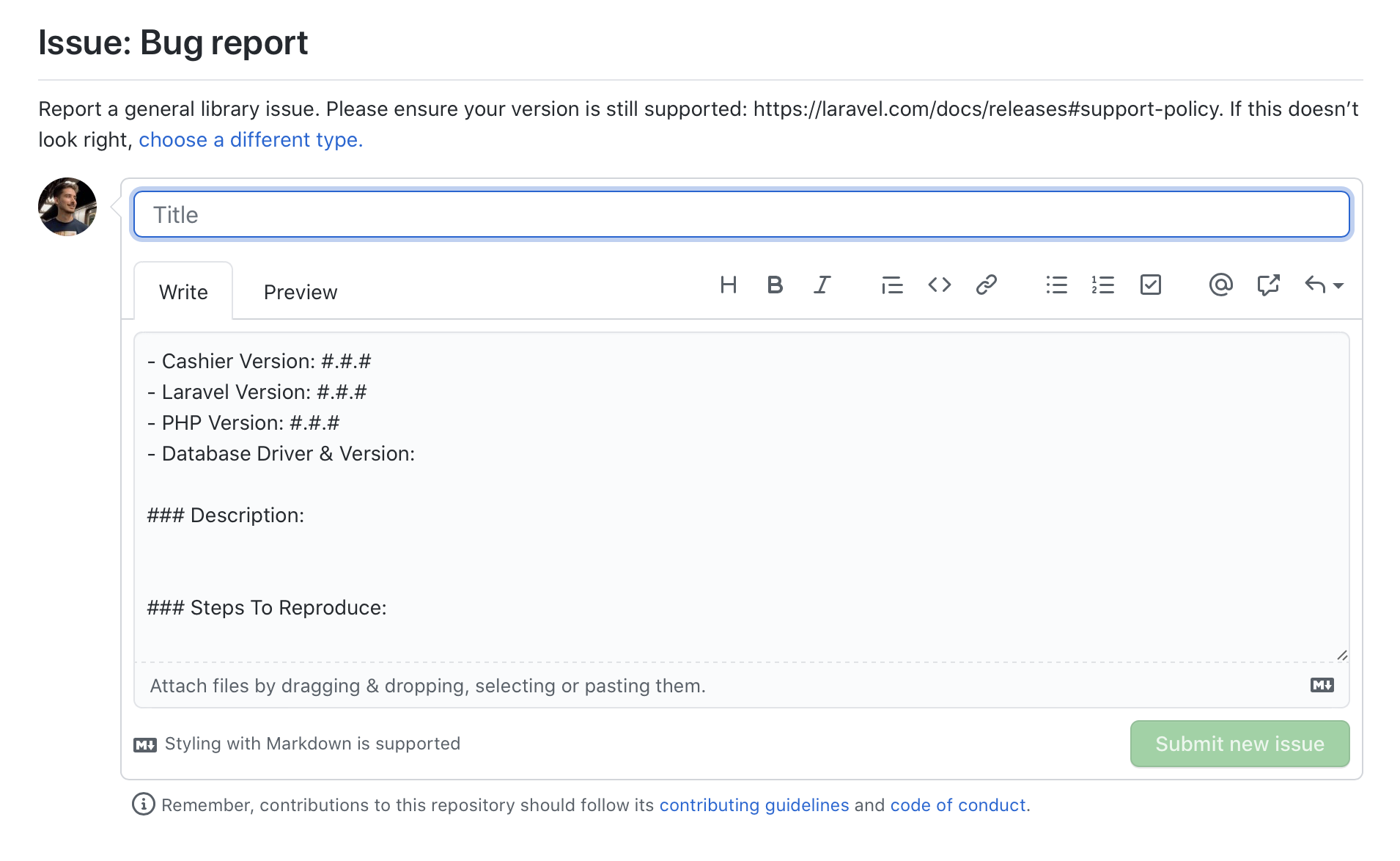Insert a task list
Screen dimensions: 1400x861
1150,285
